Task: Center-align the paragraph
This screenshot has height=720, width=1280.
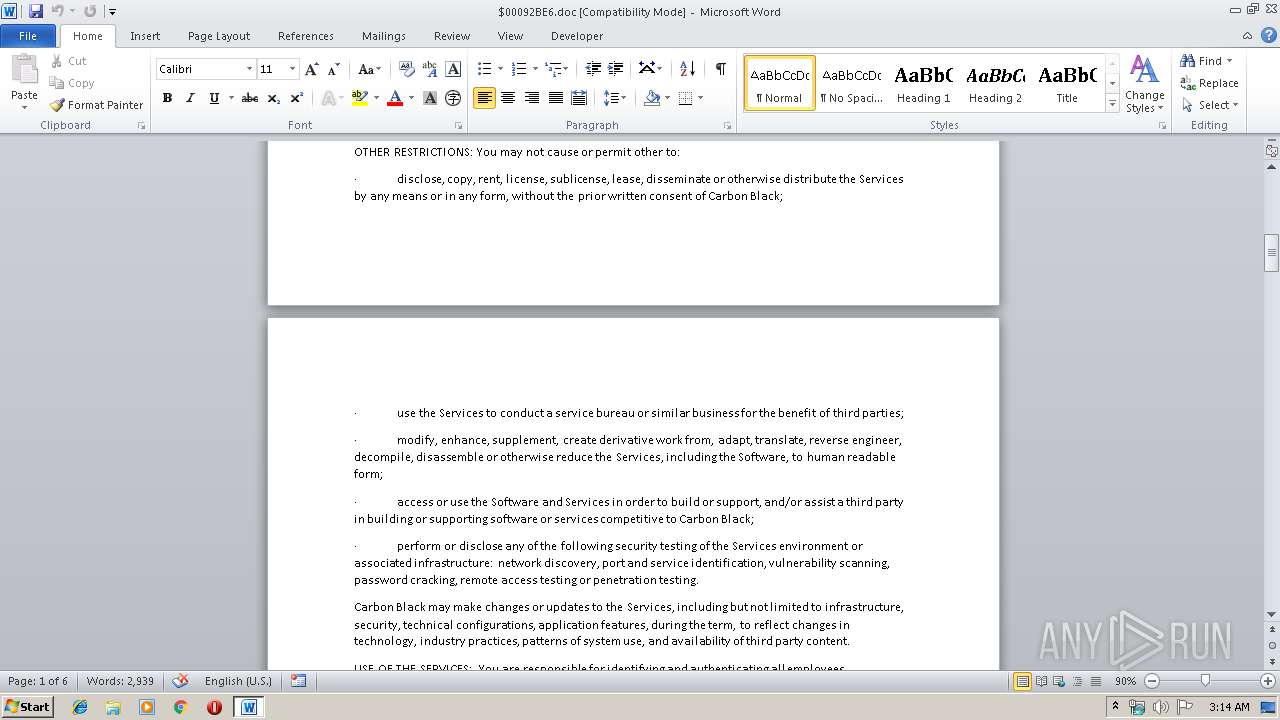Action: [508, 98]
